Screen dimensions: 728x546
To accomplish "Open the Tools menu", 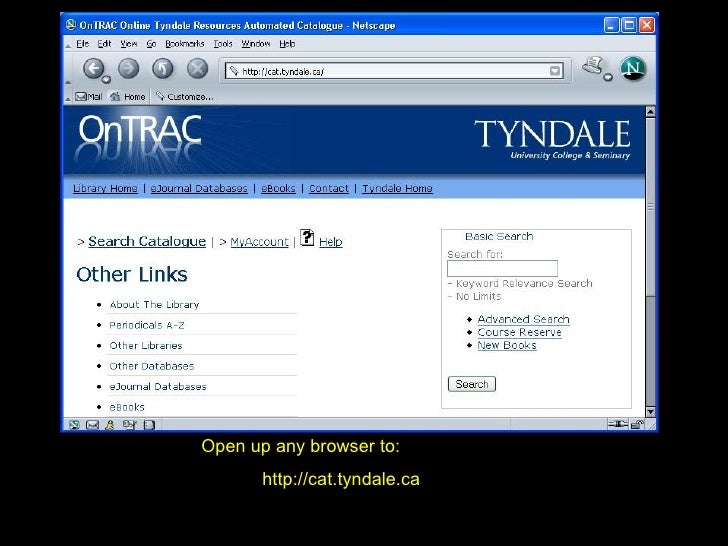I will pyautogui.click(x=222, y=44).
